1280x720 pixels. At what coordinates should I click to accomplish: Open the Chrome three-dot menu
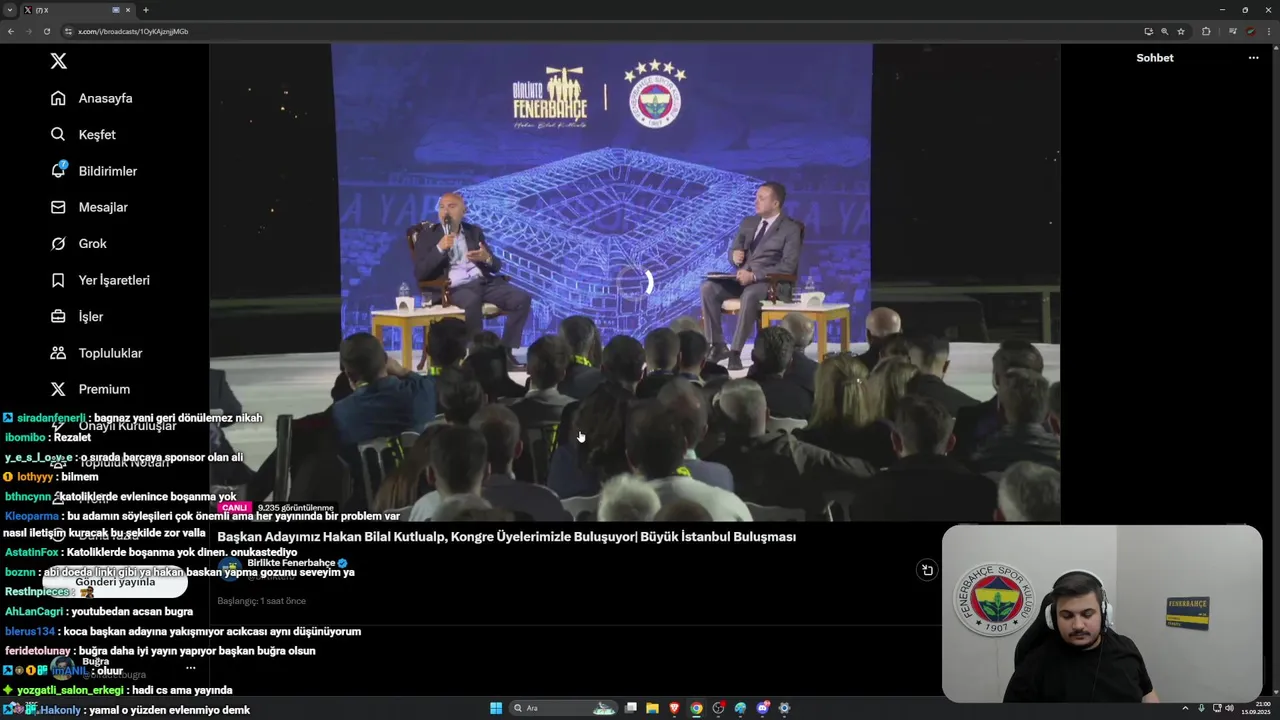[1269, 31]
